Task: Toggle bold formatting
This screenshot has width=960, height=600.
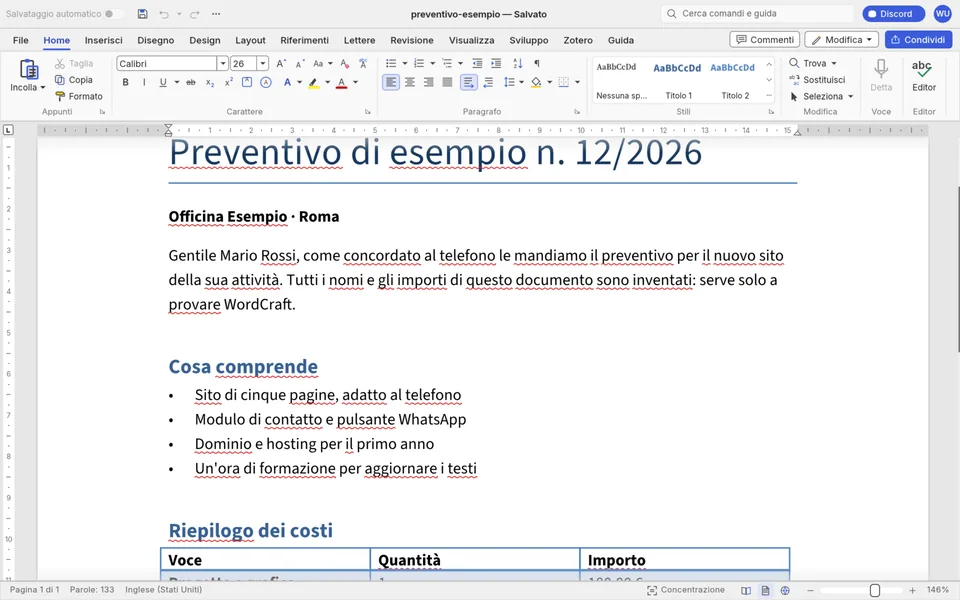Action: [126, 82]
